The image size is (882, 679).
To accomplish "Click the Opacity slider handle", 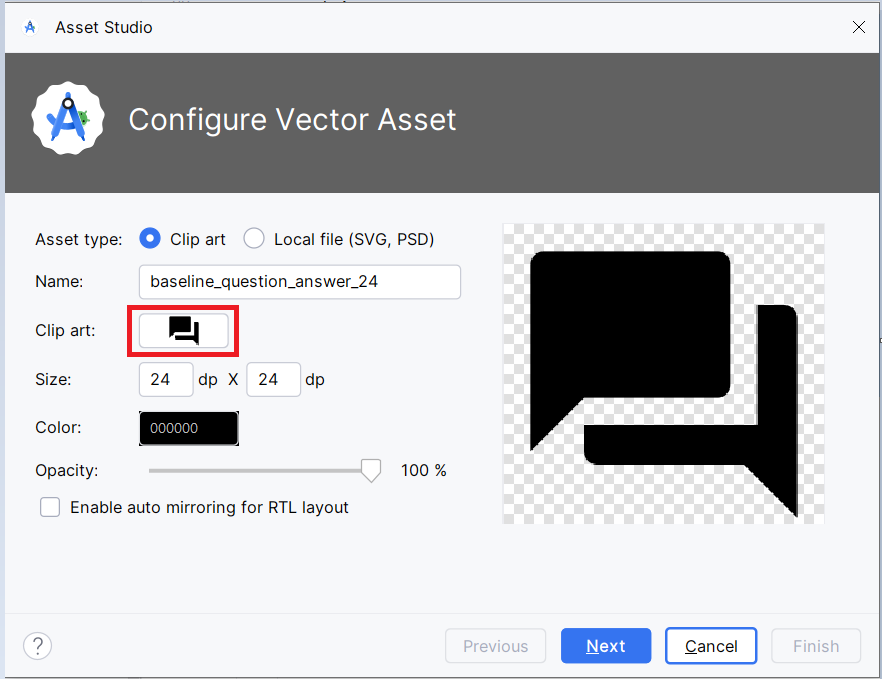I will click(371, 470).
